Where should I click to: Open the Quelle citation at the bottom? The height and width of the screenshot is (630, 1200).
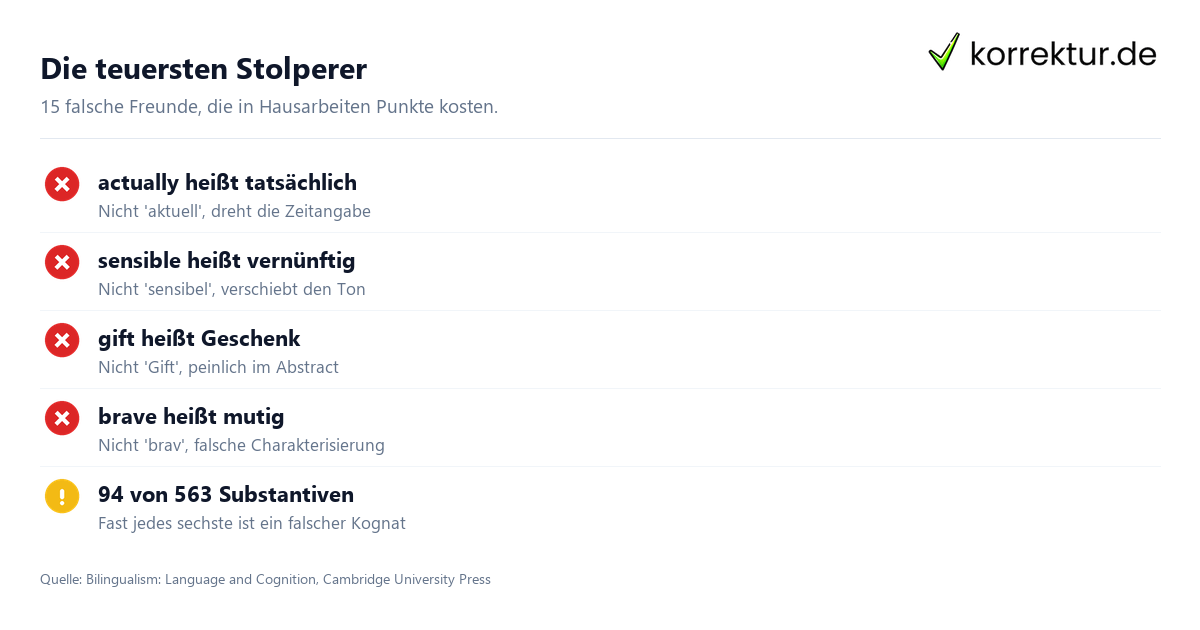(265, 580)
